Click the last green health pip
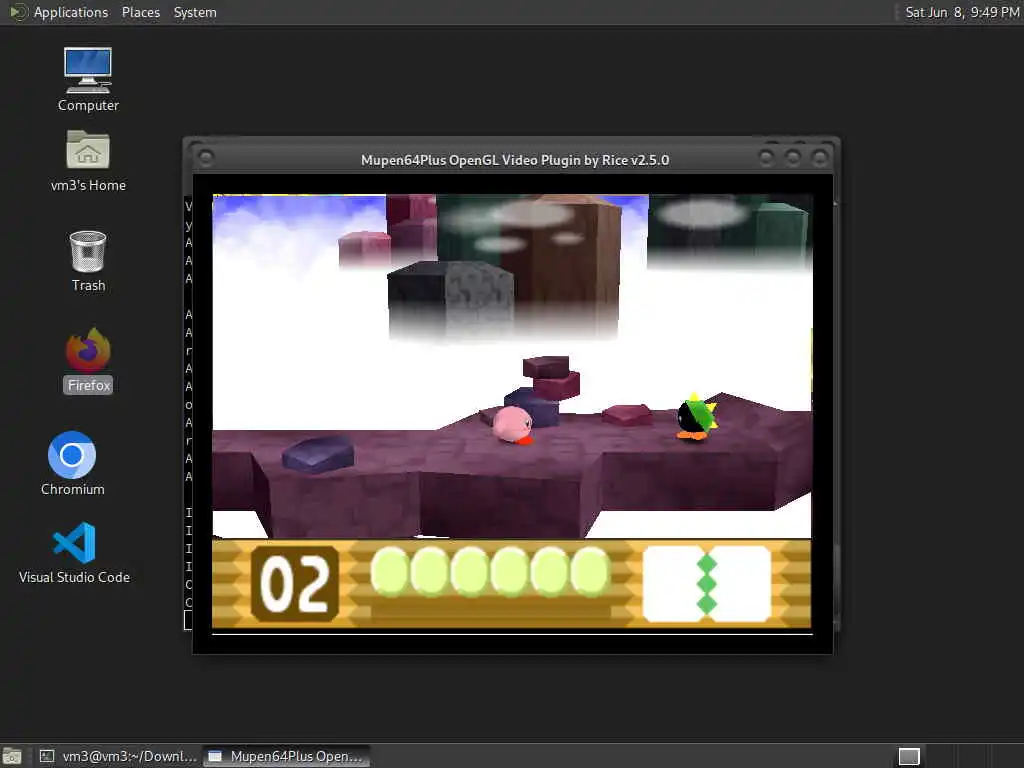 pyautogui.click(x=590, y=571)
